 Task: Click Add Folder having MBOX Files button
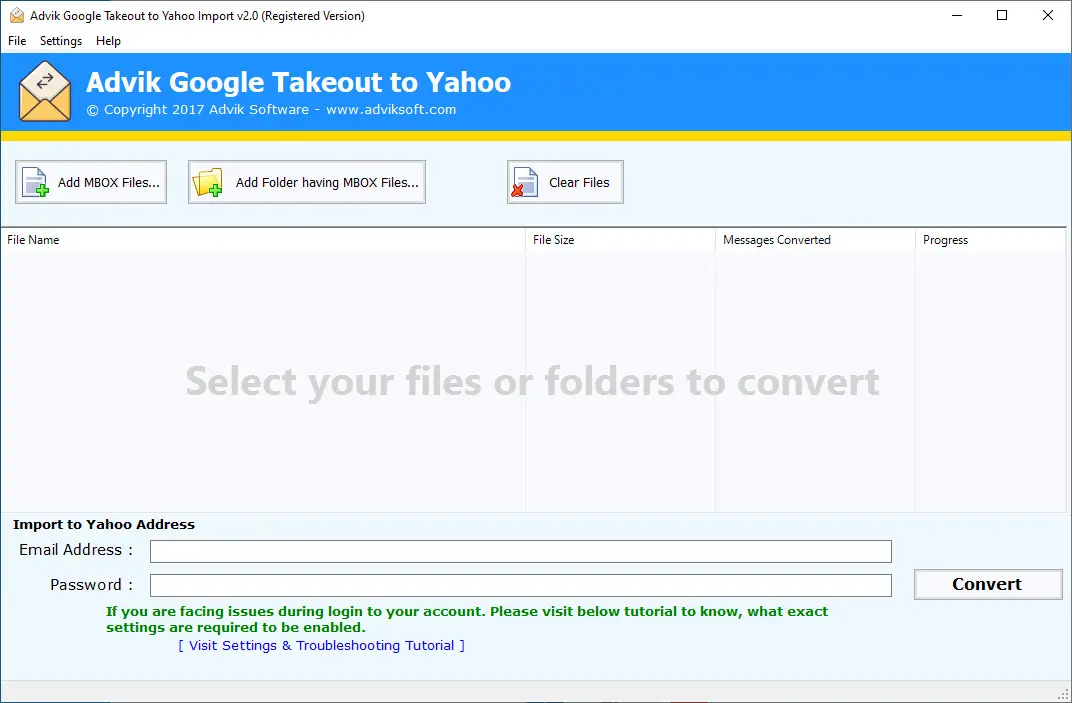tap(307, 182)
